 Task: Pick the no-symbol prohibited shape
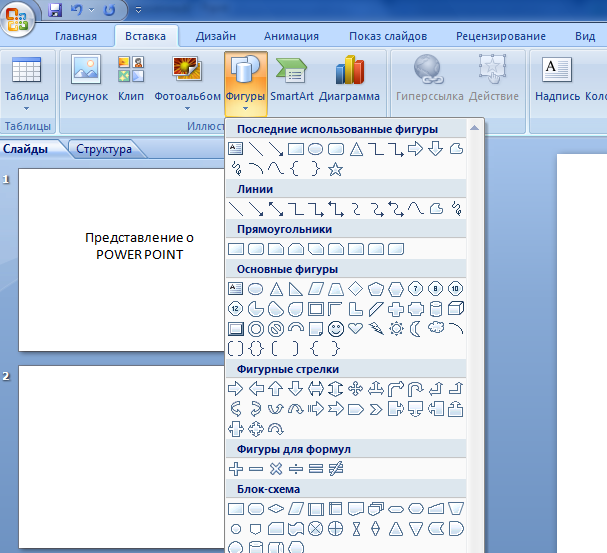pyautogui.click(x=276, y=329)
